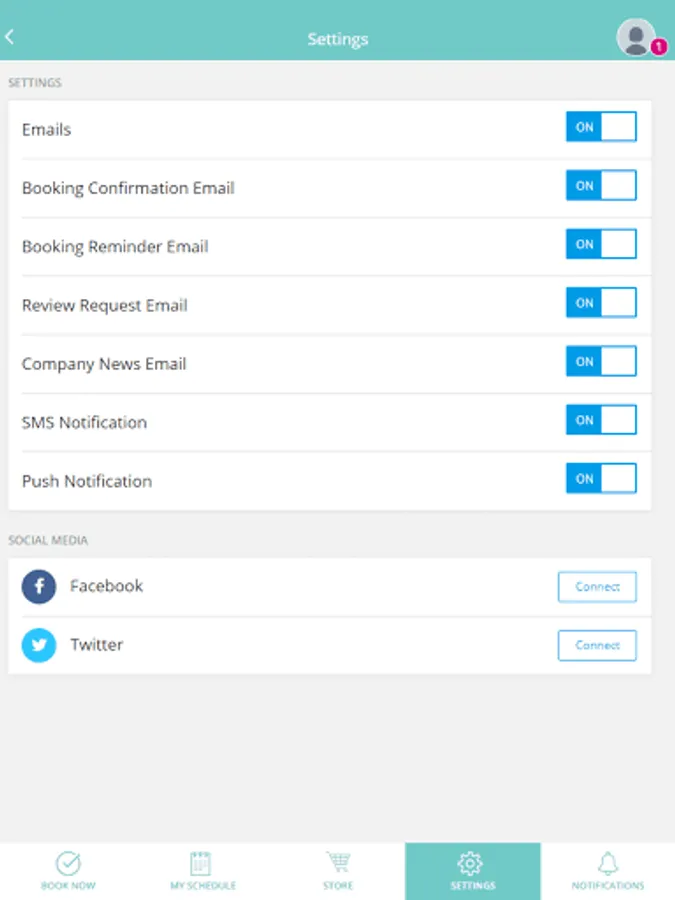Open Notifications bell icon
Viewport: 675px width, 900px height.
[607, 864]
